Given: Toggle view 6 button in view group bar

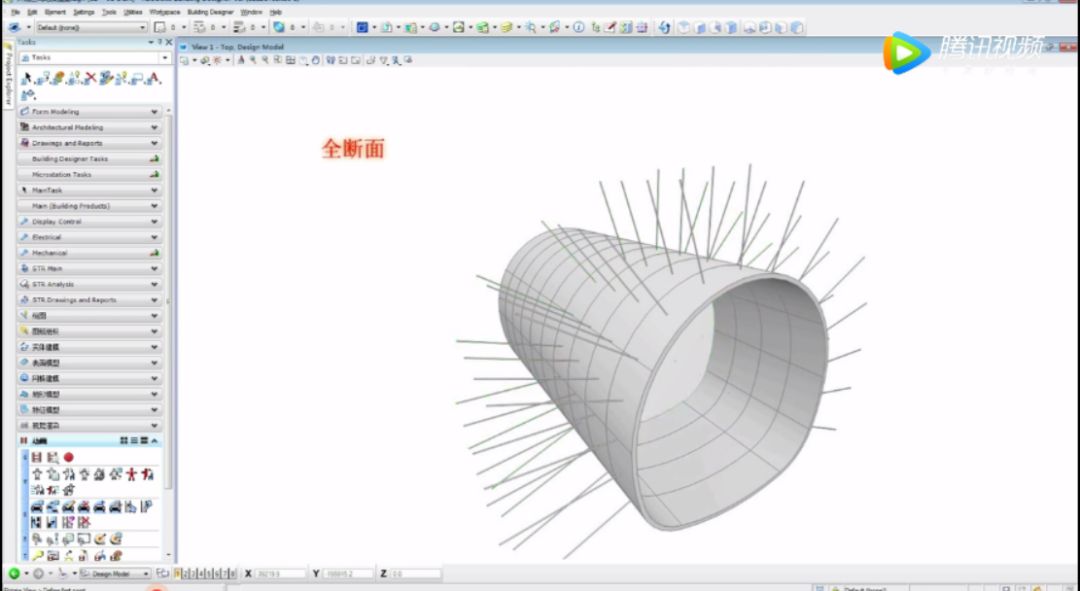Looking at the screenshot, I should pos(216,573).
